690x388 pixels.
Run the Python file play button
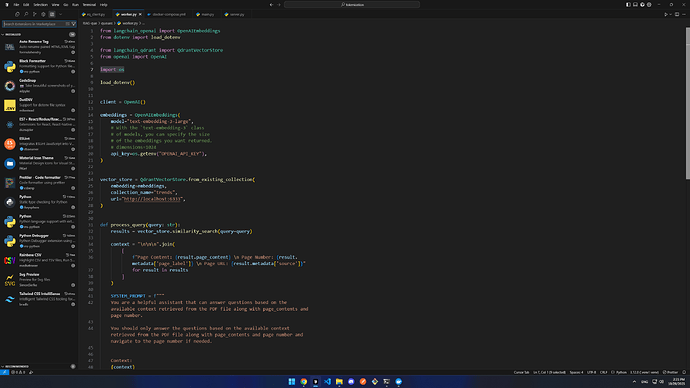tap(666, 14)
